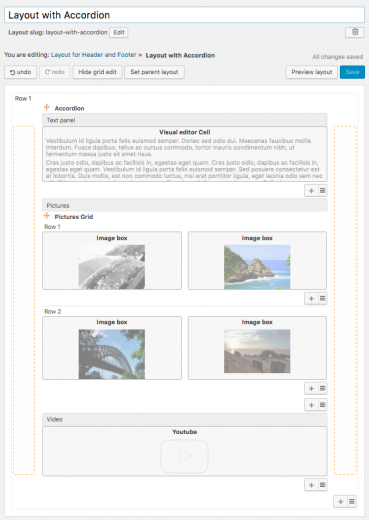The width and height of the screenshot is (369, 520).
Task: Click the Pictures Grid title
Action: click(74, 217)
